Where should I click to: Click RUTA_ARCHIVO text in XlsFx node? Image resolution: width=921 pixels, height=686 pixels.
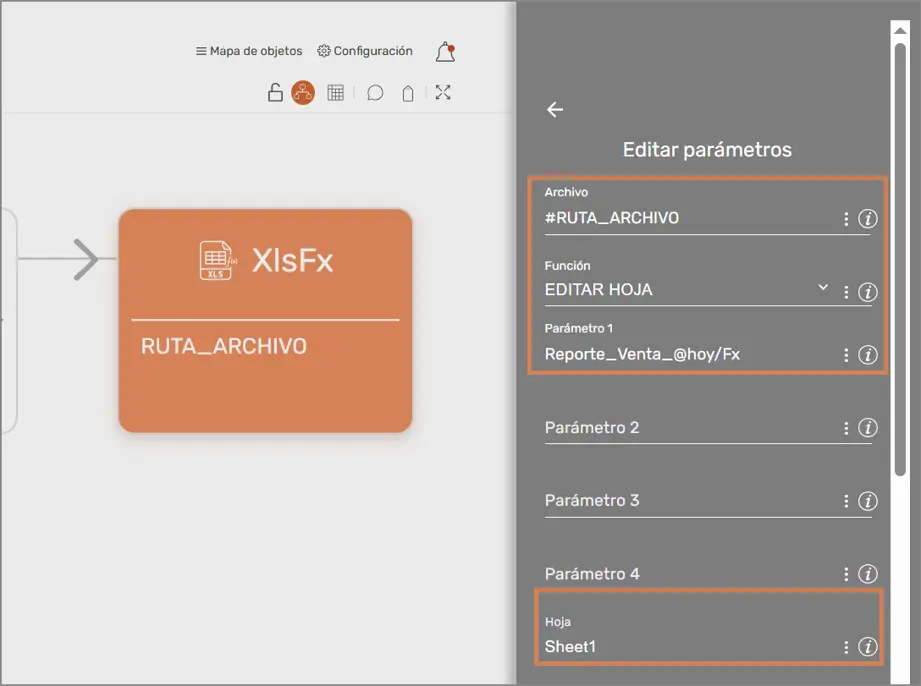click(224, 347)
